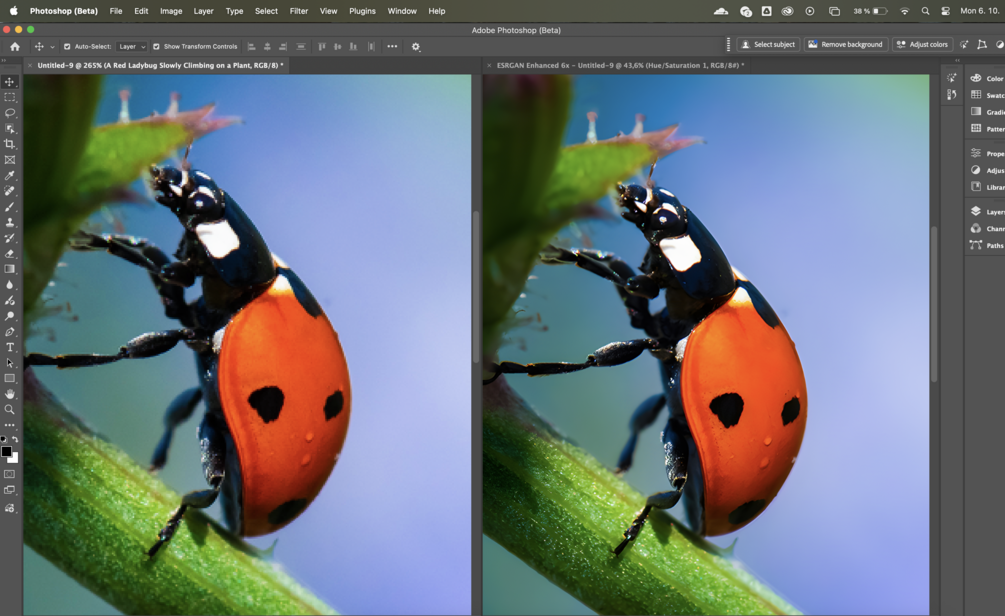Screen dimensions: 1005x616
Task: Click the Adjust colors button
Action: (922, 44)
